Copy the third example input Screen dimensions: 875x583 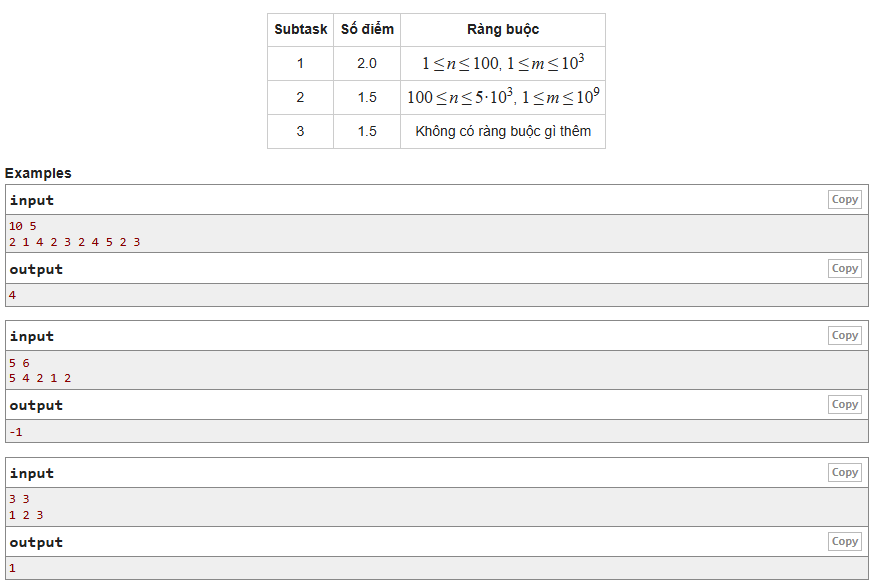844,473
